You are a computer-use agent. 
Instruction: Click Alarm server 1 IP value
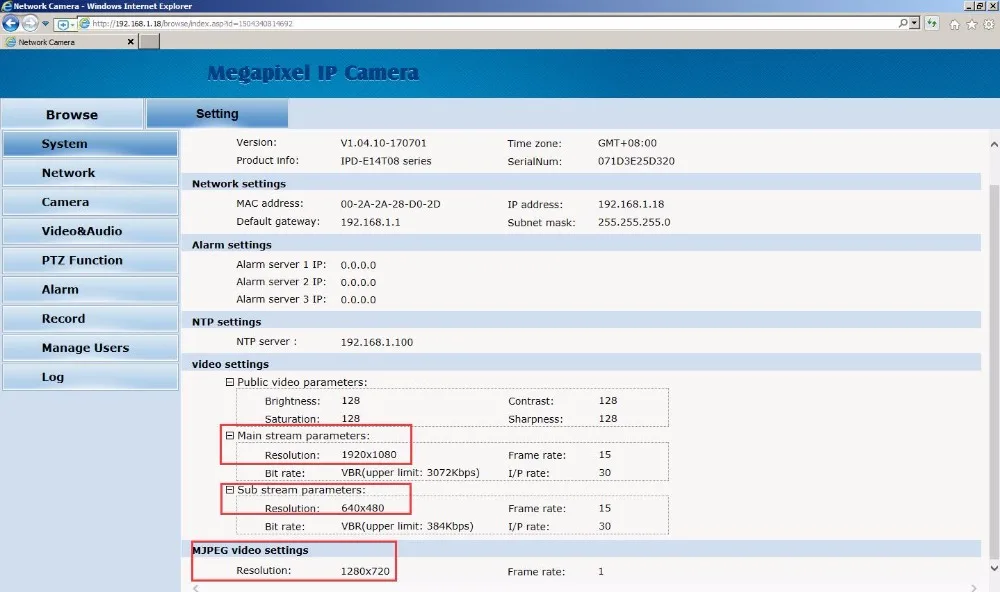point(358,265)
